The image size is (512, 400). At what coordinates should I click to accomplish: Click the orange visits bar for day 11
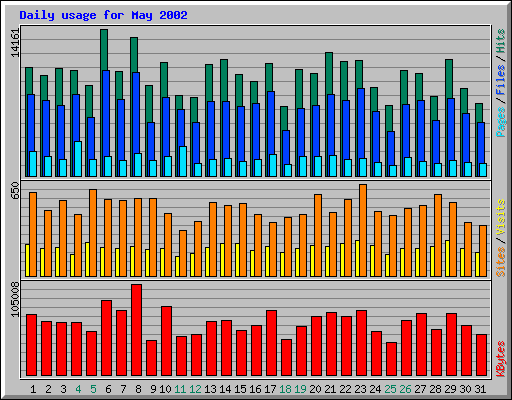183,253
